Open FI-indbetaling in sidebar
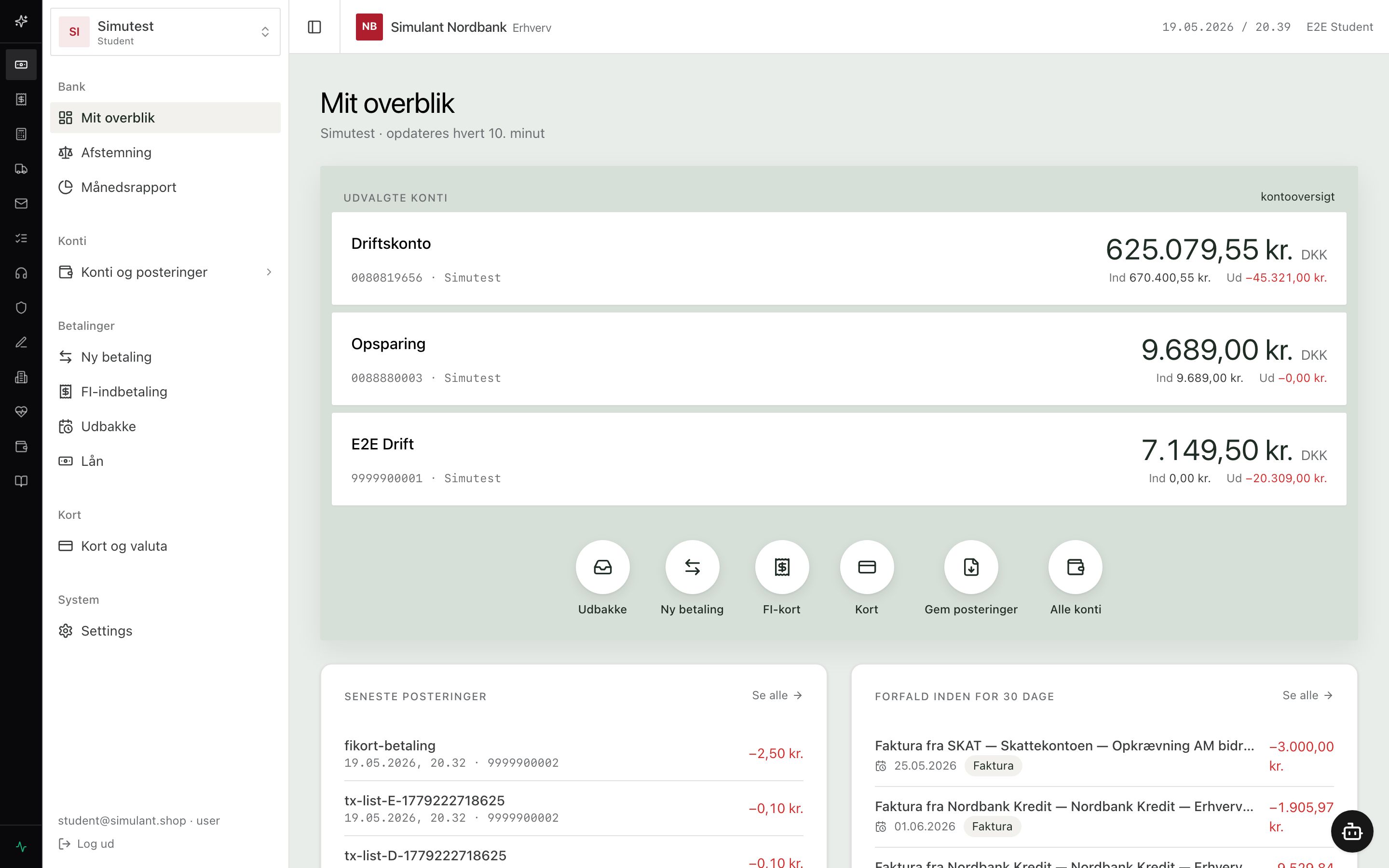 click(165, 392)
